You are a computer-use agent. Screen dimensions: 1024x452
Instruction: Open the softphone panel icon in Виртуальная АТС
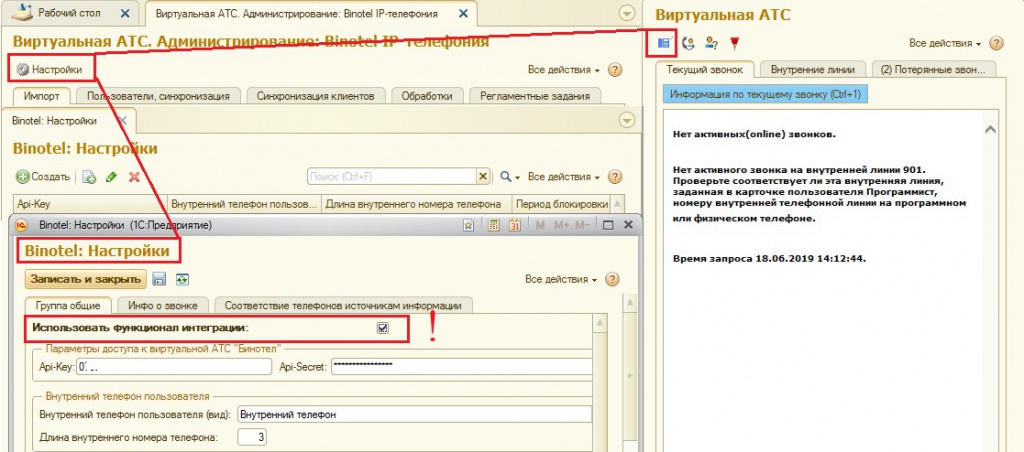[x=664, y=43]
